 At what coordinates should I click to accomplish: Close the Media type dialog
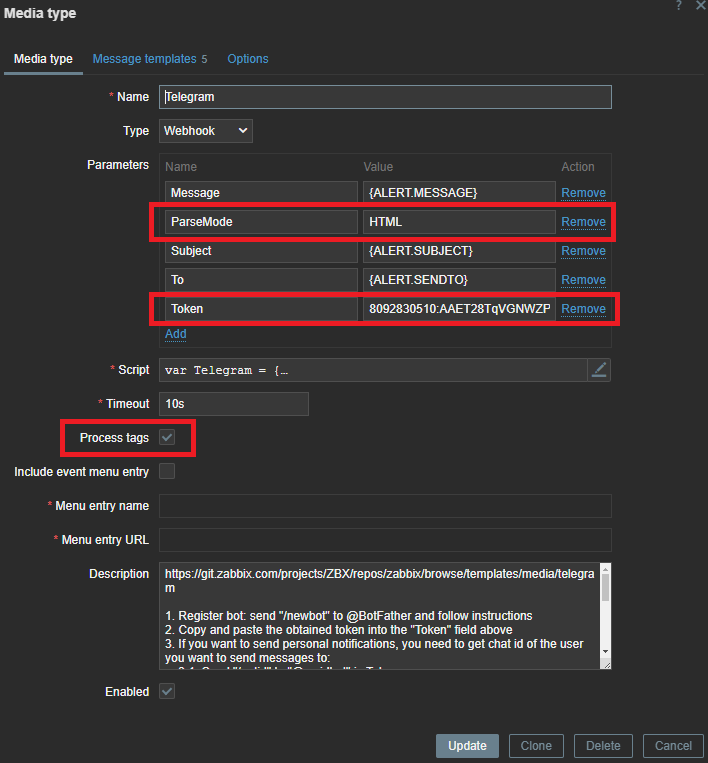[x=701, y=5]
